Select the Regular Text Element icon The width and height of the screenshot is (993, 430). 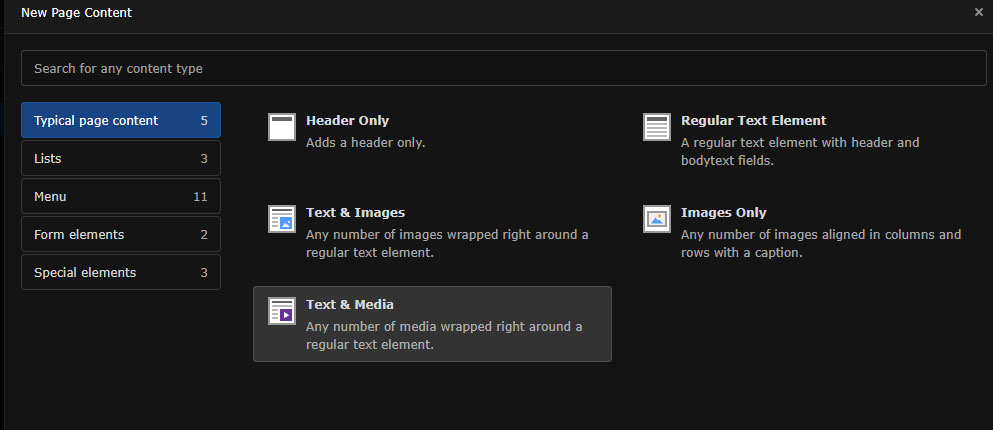pos(657,127)
